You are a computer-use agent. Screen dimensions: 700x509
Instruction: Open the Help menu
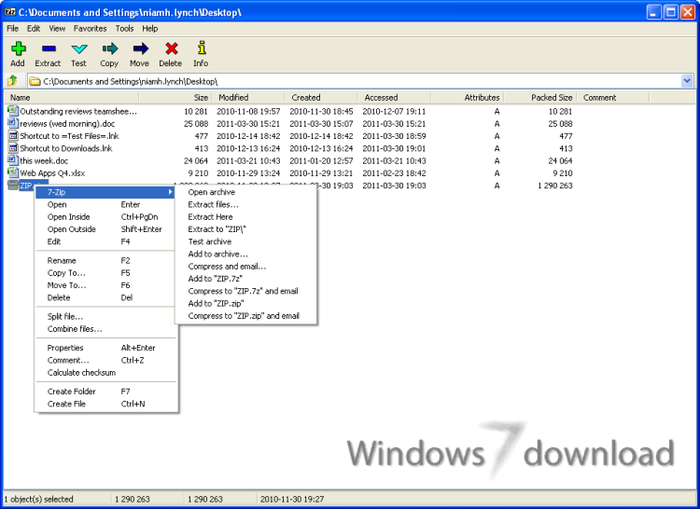pos(150,29)
